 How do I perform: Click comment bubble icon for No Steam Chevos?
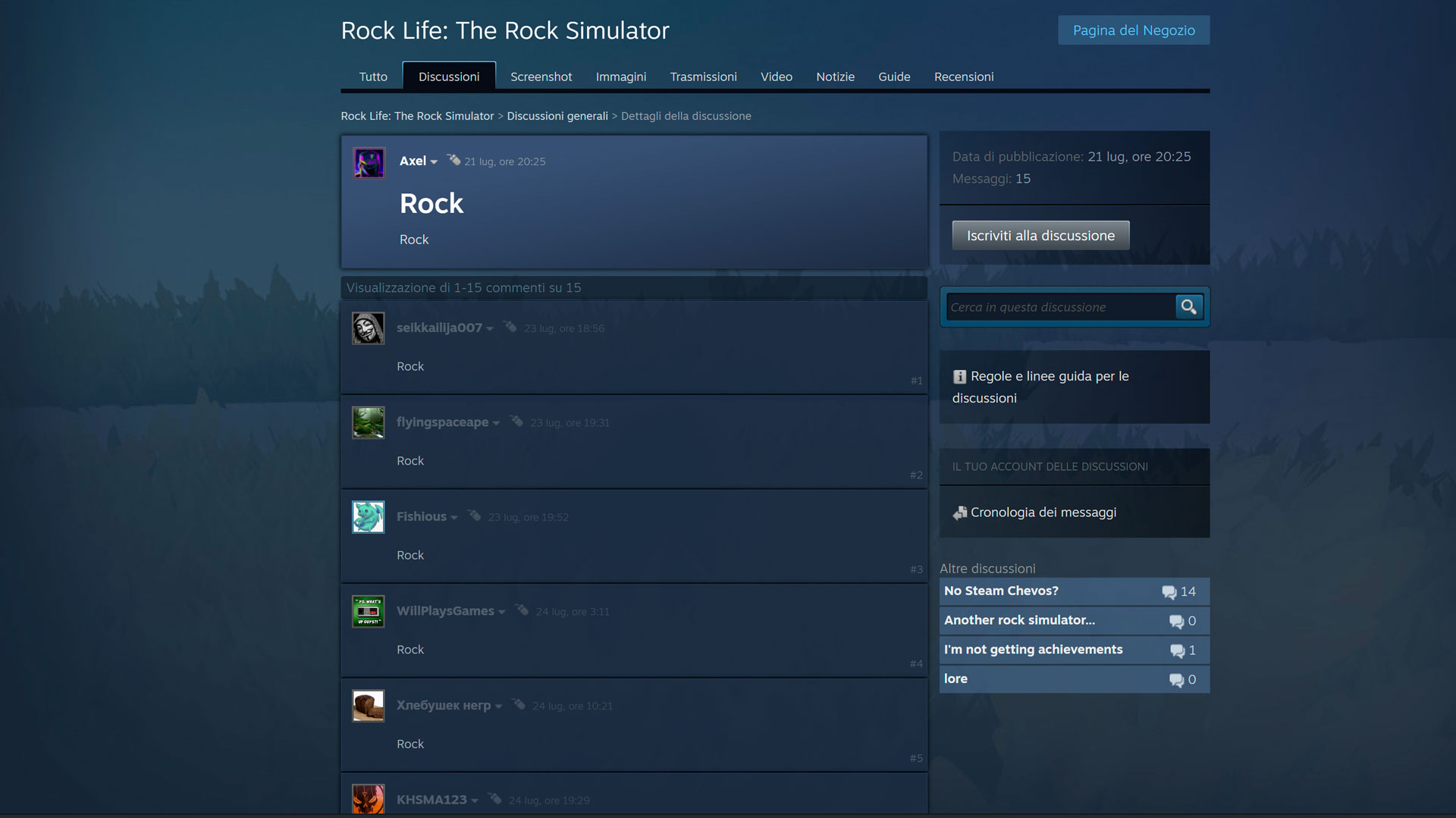coord(1169,592)
